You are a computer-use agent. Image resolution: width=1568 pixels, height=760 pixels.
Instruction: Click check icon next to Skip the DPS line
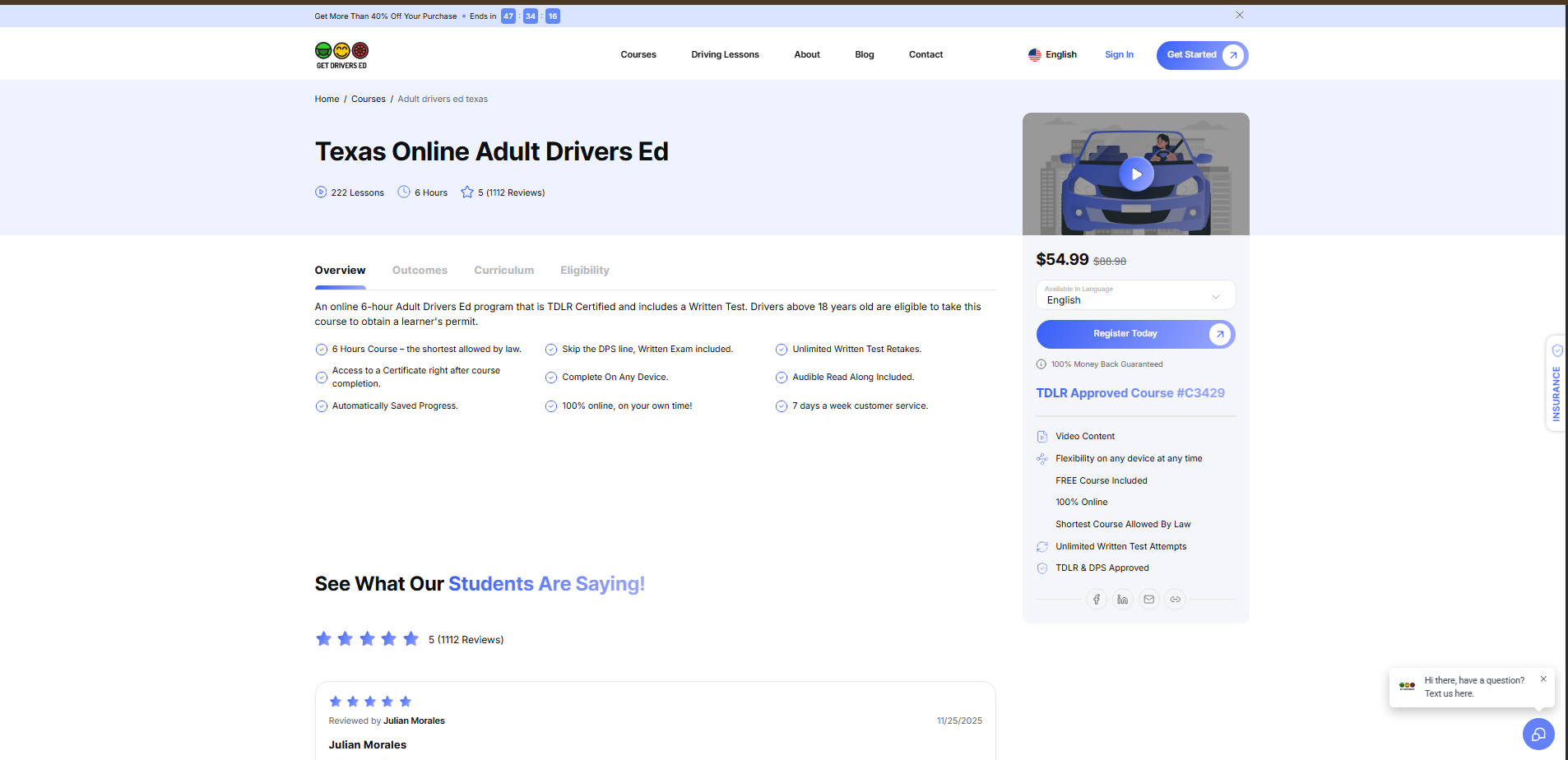[551, 350]
